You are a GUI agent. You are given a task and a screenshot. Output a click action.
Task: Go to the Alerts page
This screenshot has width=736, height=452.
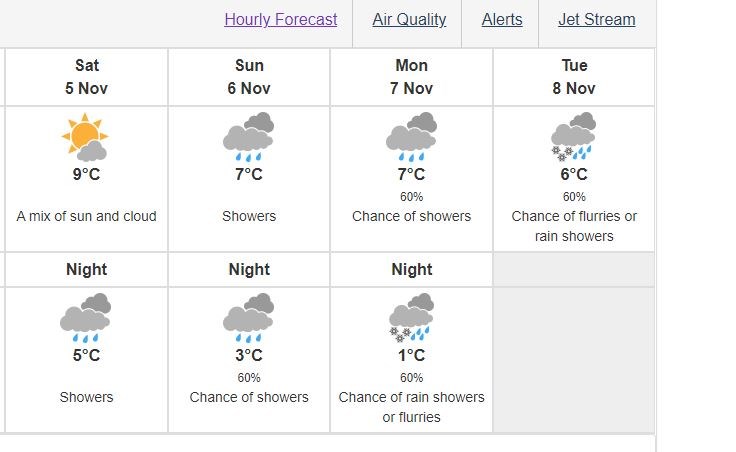pos(502,20)
